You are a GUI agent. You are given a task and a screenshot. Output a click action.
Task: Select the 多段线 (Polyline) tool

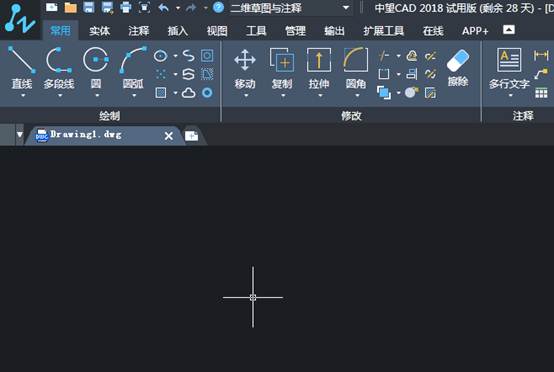[59, 67]
